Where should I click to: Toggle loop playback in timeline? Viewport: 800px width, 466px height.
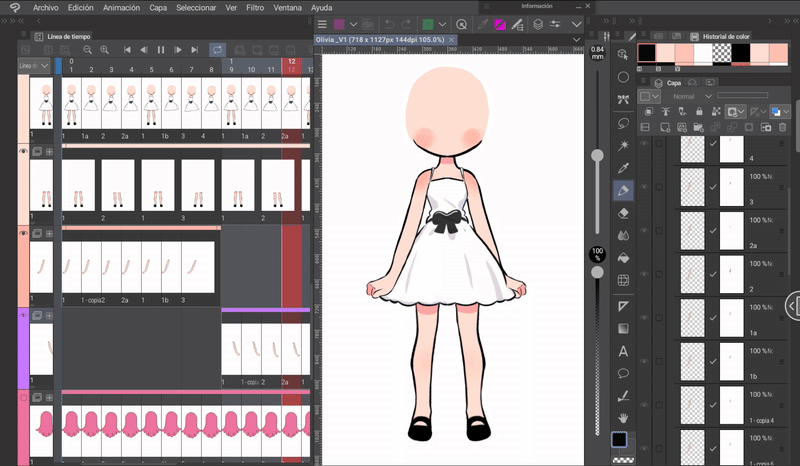pos(216,48)
